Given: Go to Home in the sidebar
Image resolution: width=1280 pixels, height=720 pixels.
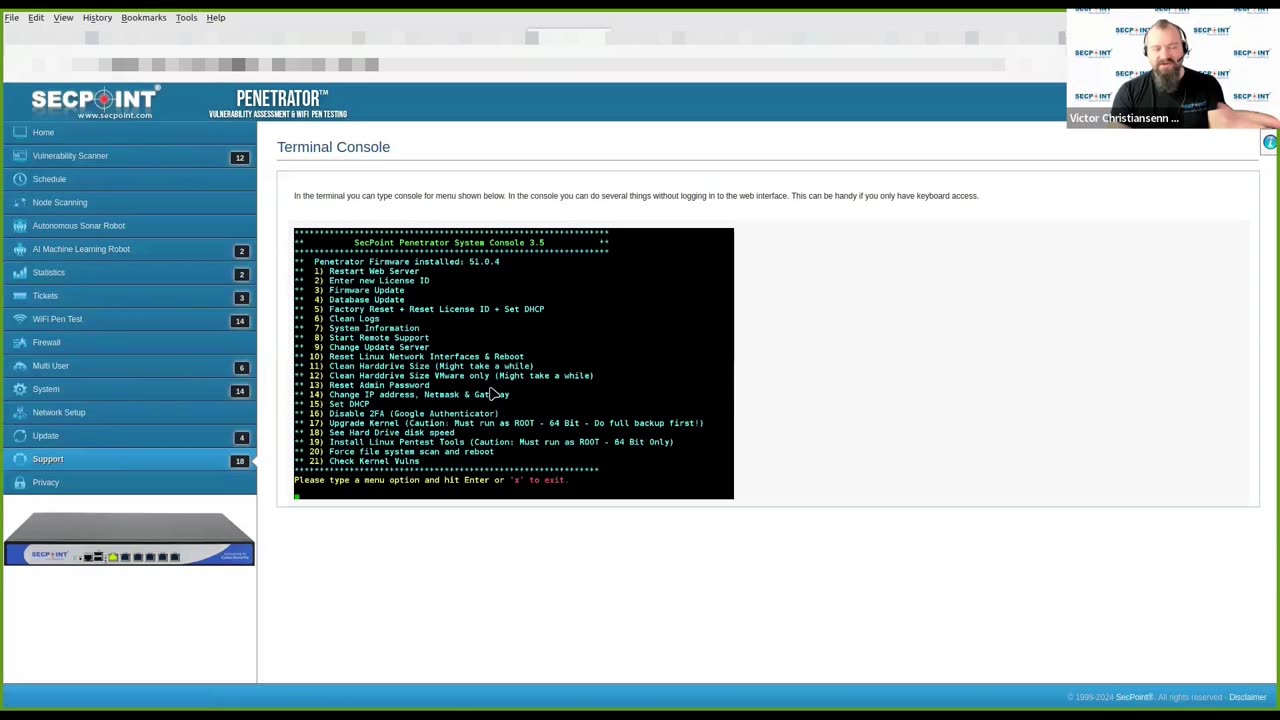Looking at the screenshot, I should pos(43,132).
